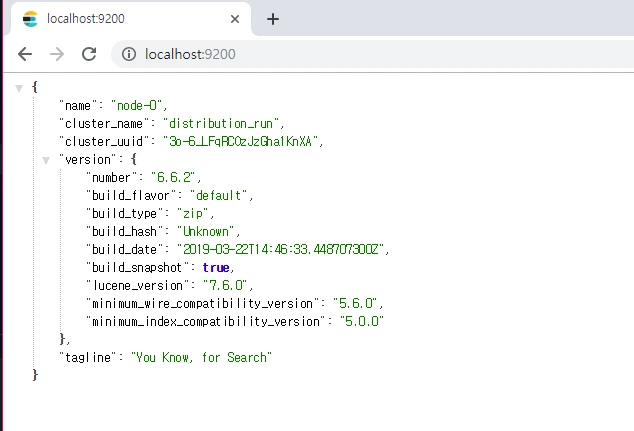Focus the address bar showing localhost:9200
Screen dimensions: 634x431
372,54
